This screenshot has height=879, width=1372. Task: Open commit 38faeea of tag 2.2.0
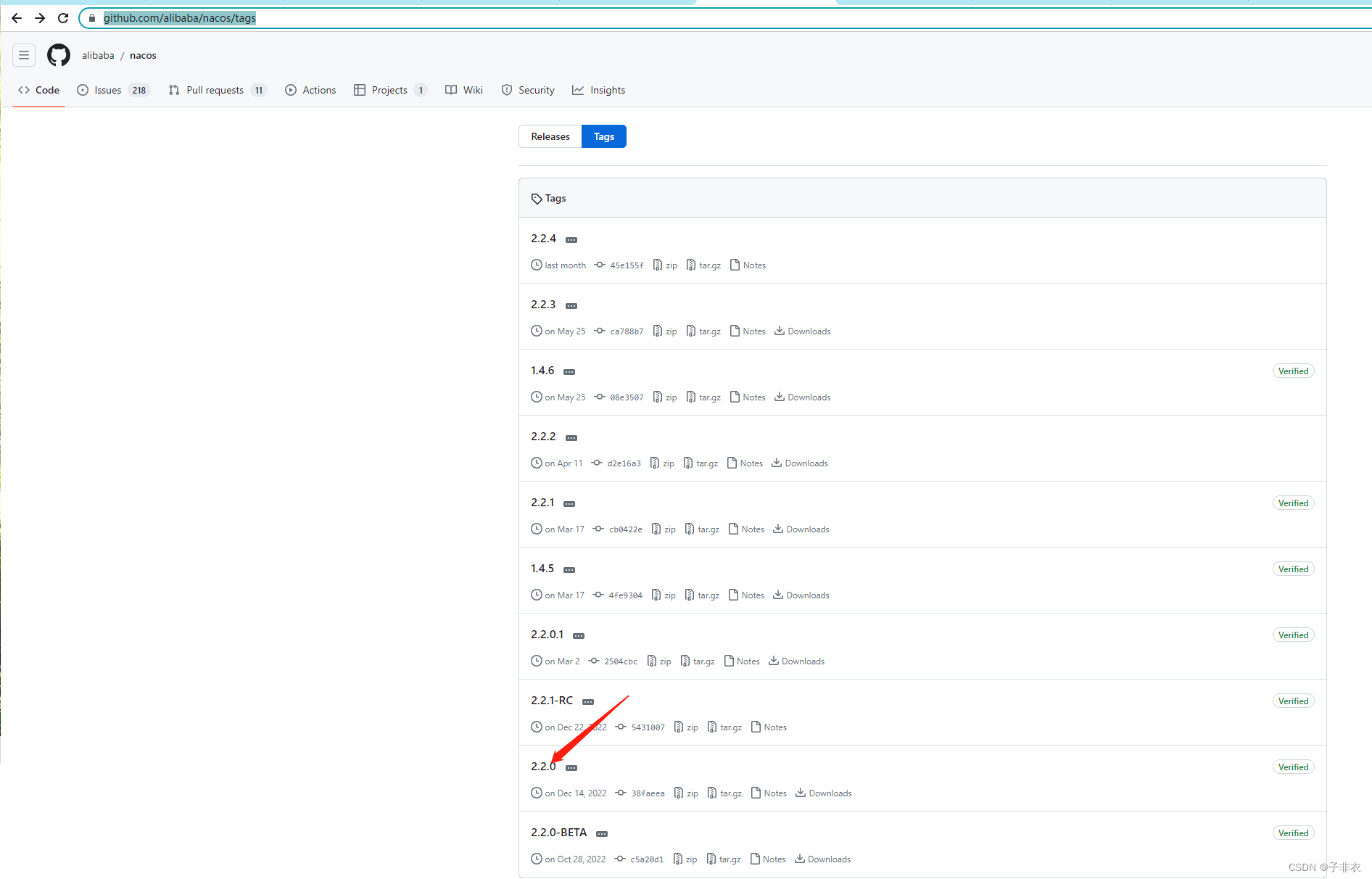(640, 793)
